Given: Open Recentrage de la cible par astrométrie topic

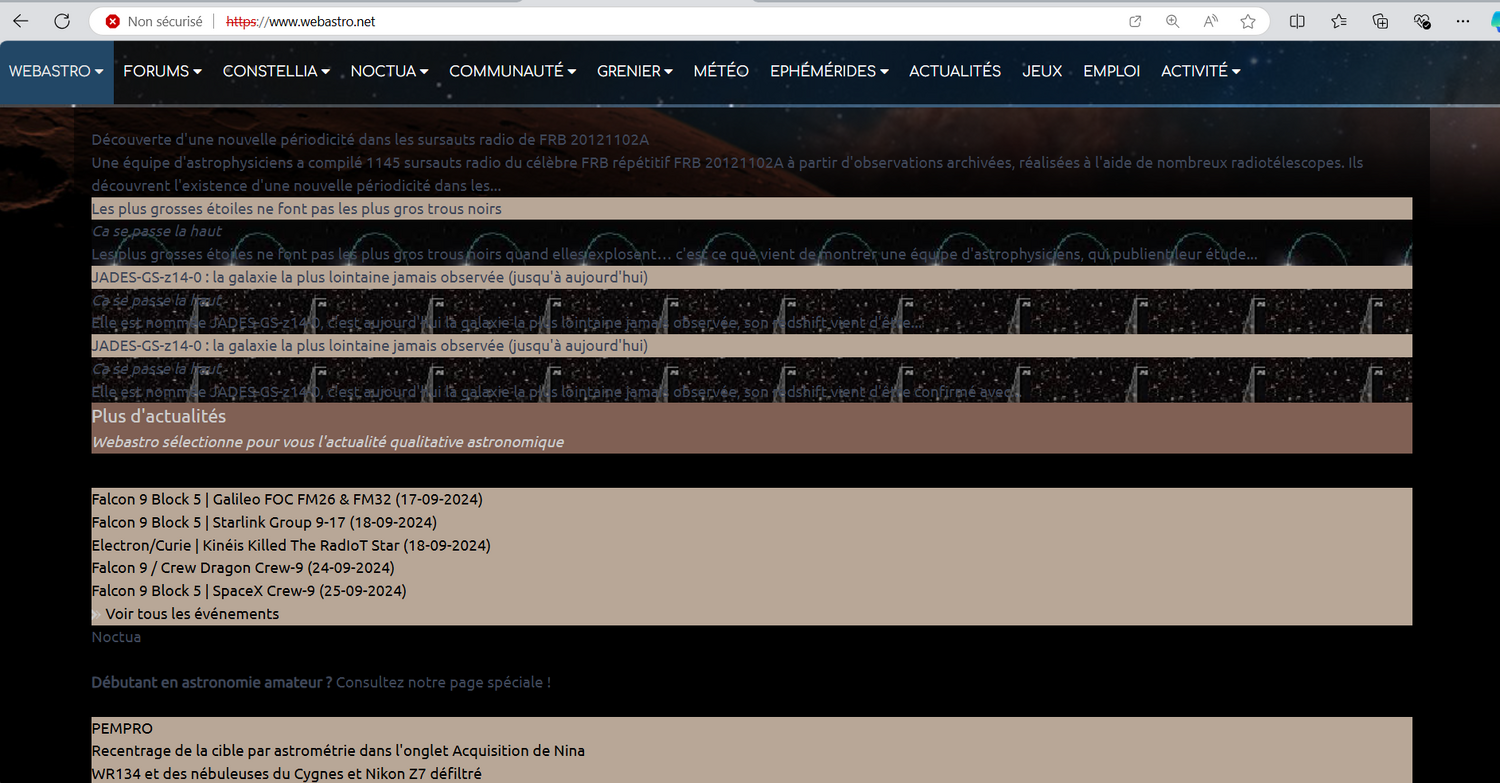Looking at the screenshot, I should (338, 751).
